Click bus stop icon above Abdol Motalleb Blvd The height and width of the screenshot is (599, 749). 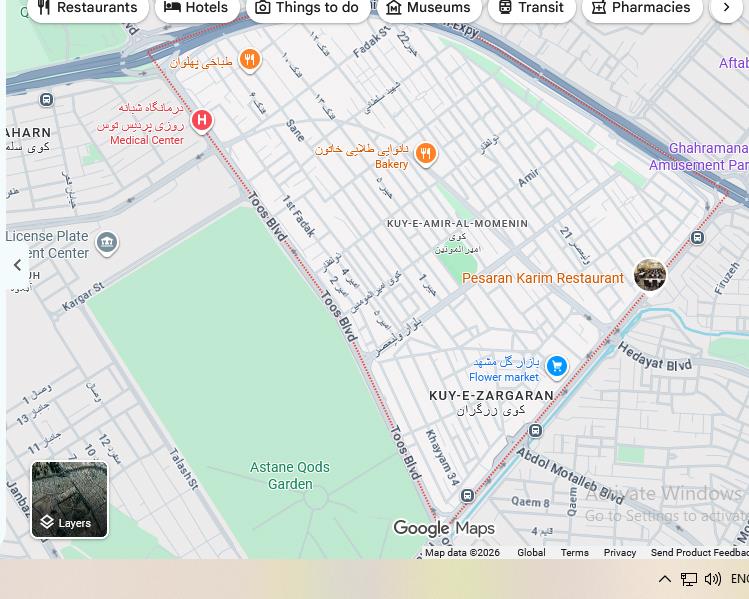535,430
